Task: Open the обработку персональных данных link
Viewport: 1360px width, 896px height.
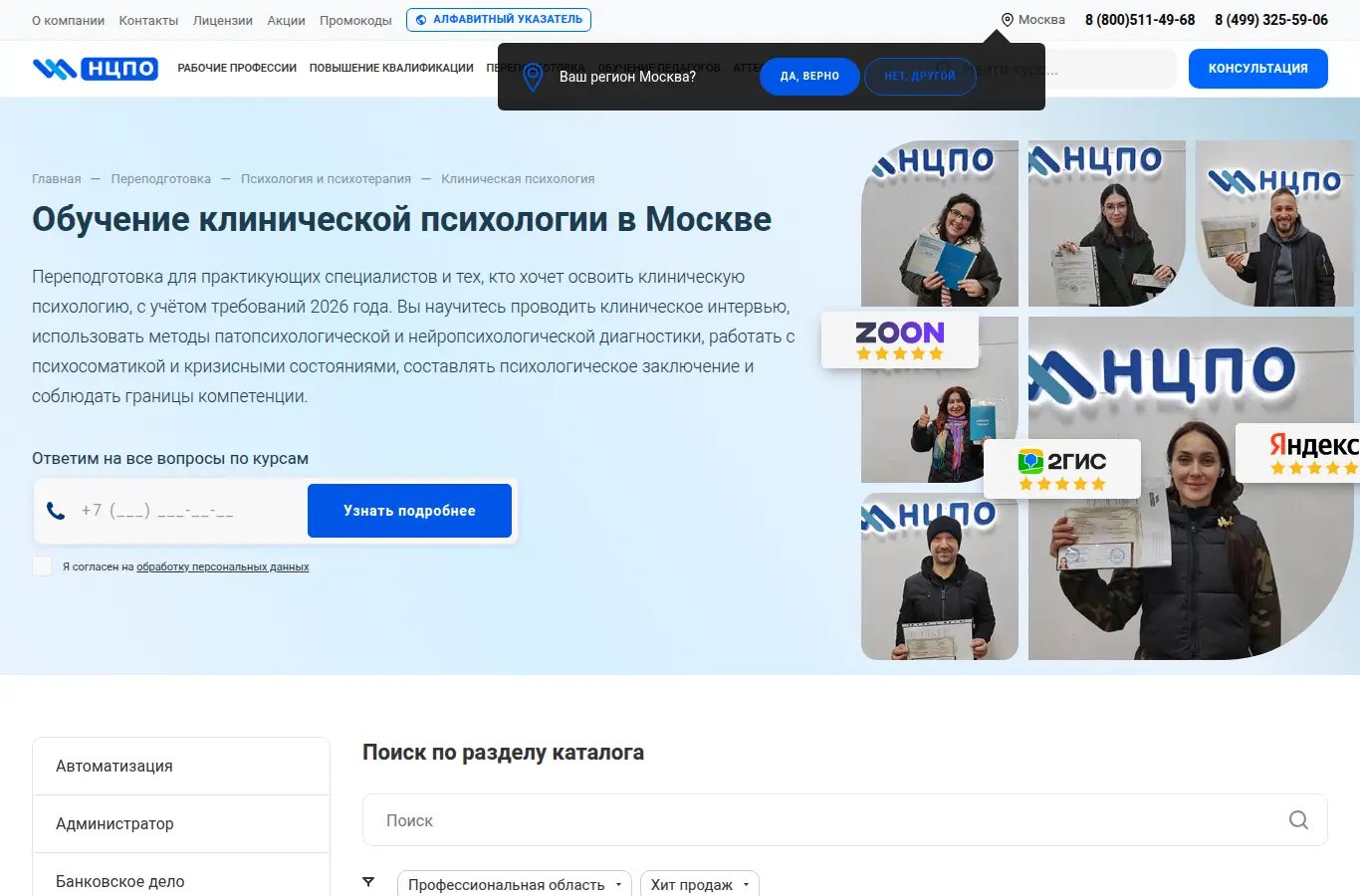Action: [x=223, y=566]
